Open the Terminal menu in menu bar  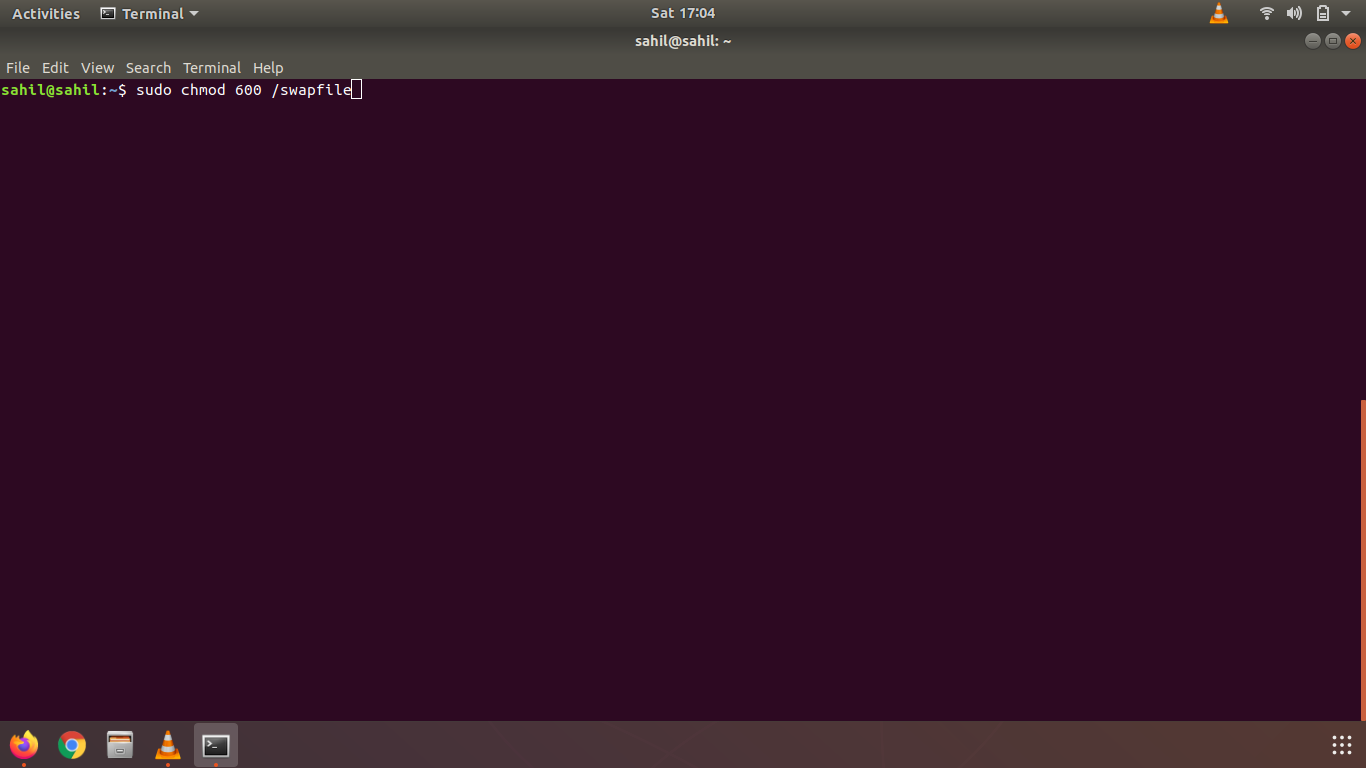pos(212,68)
